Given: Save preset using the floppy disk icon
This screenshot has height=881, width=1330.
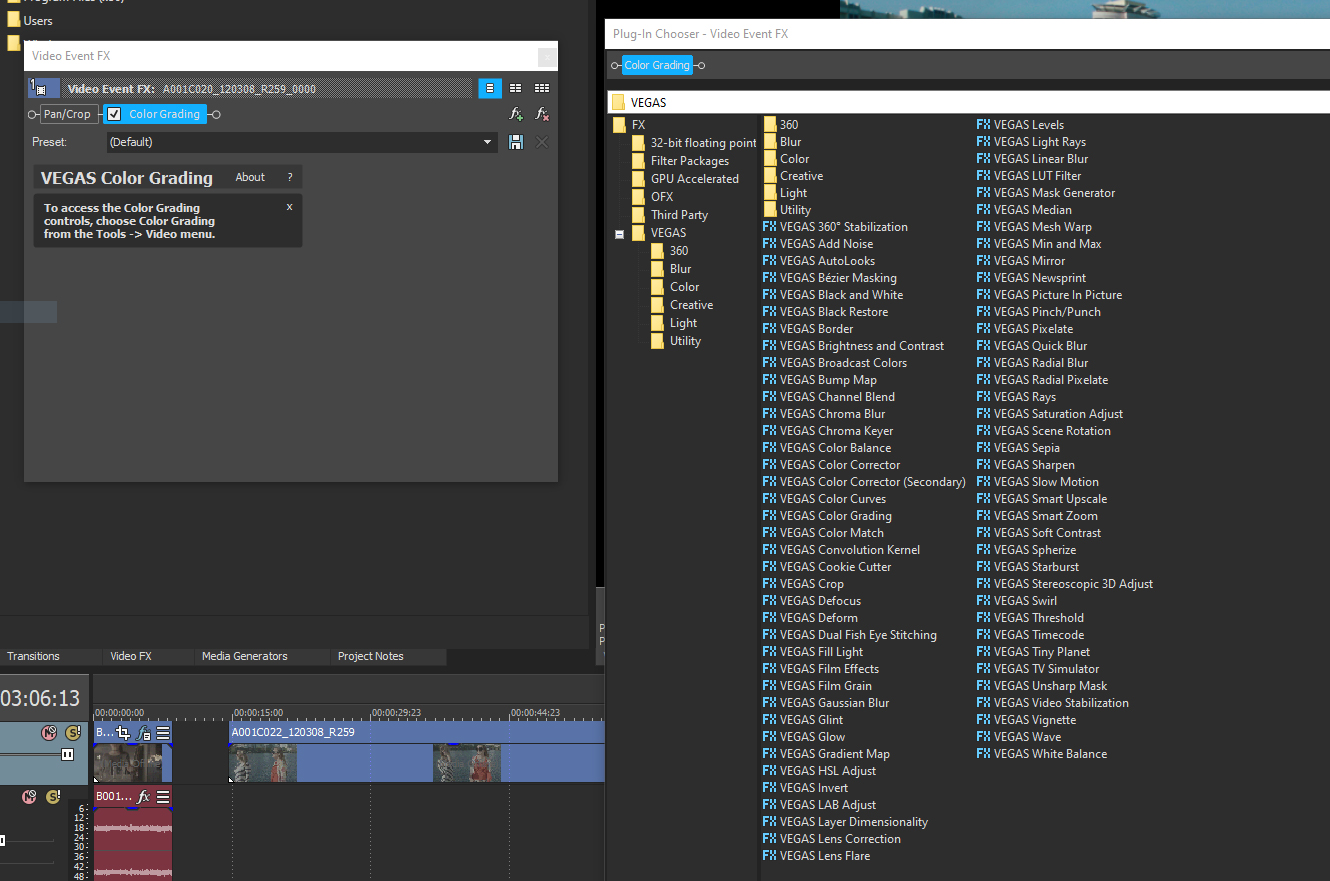Looking at the screenshot, I should click(516, 142).
